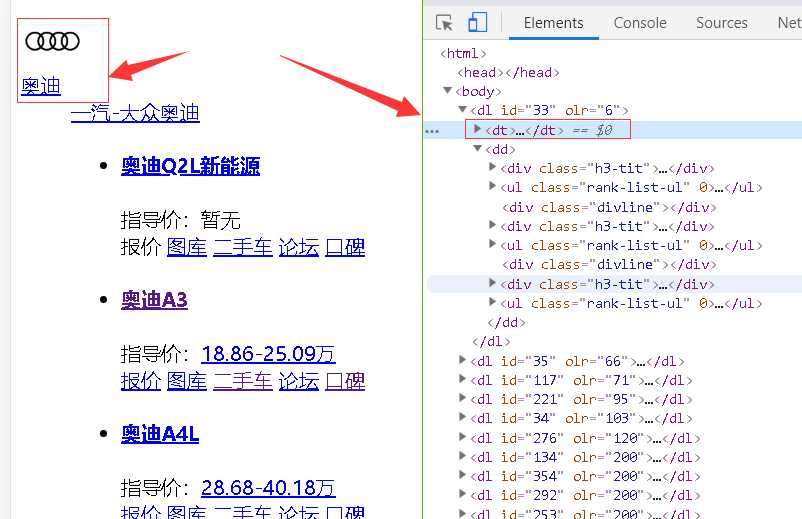Collapse the dl id="33" node

click(x=462, y=109)
